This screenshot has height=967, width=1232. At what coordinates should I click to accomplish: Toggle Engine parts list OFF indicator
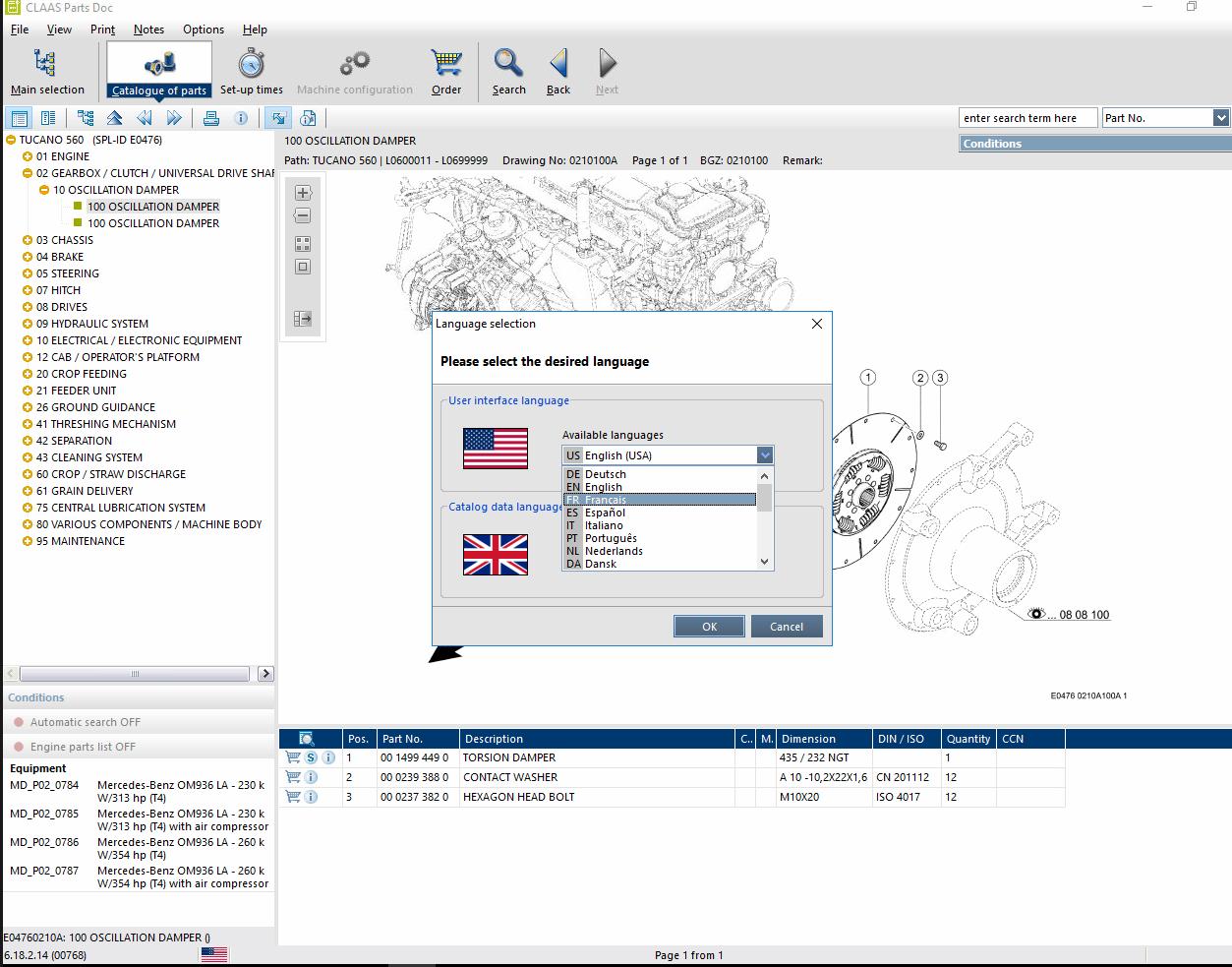[x=19, y=747]
